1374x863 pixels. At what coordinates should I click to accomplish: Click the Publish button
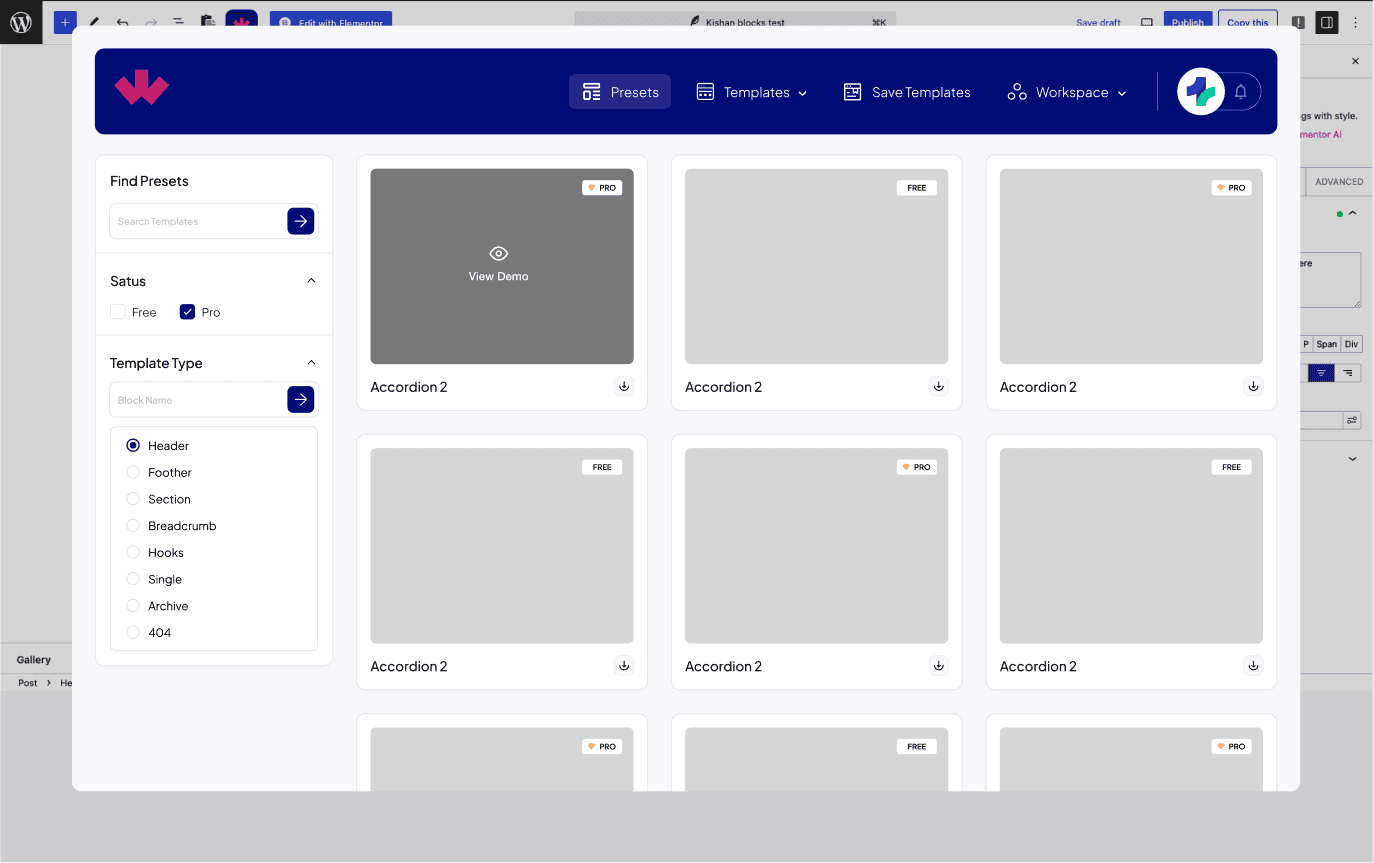coord(1187,22)
